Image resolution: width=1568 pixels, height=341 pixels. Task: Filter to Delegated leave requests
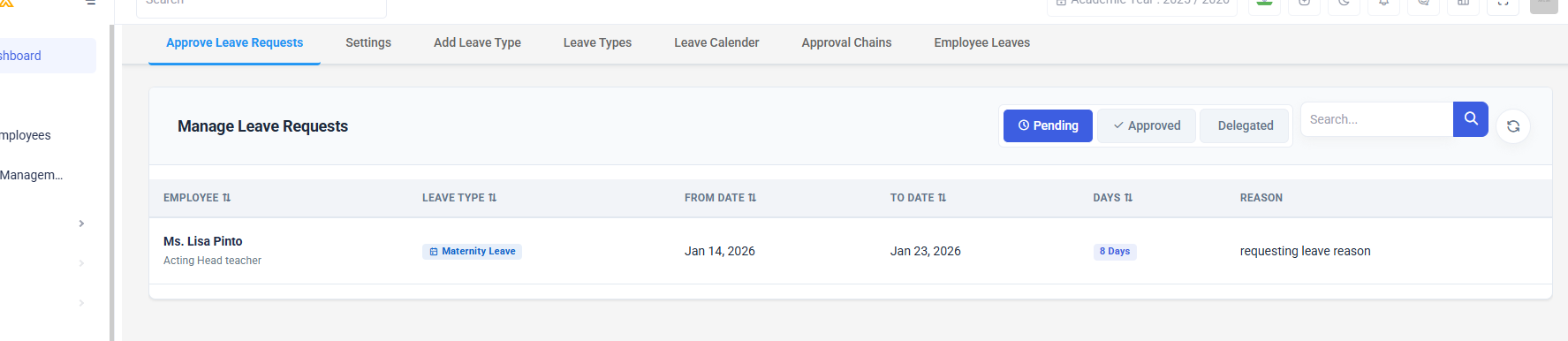[x=1246, y=125]
